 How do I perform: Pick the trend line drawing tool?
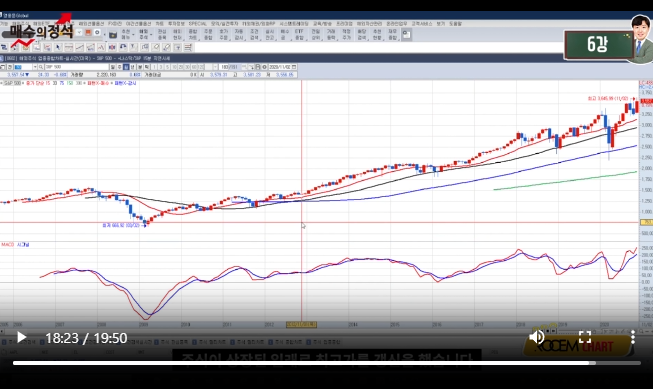79,47
